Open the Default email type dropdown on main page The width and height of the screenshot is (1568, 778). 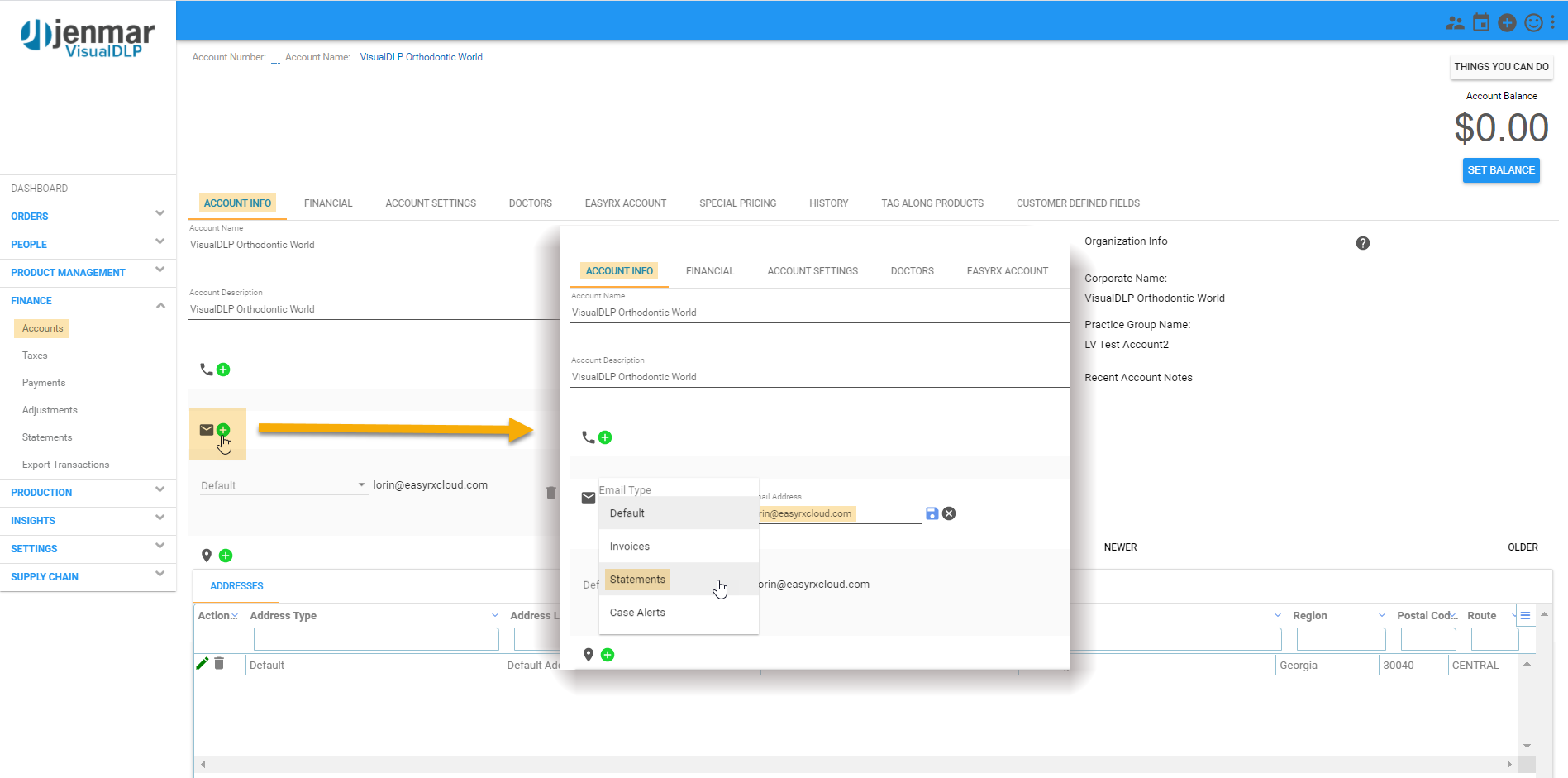(284, 485)
